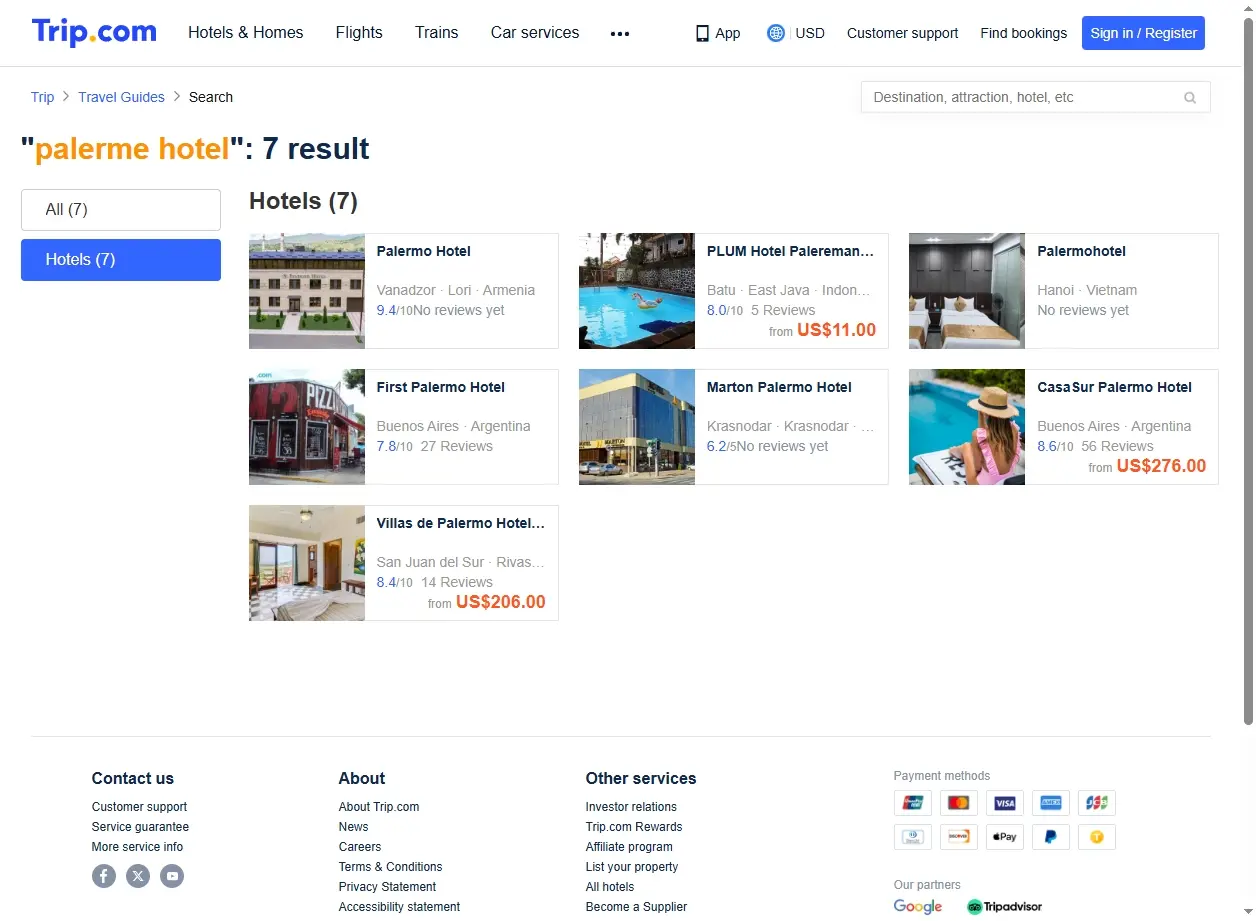Viewport: 1256px width, 921px height.
Task: Open Trip.com Rewards link
Action: tap(634, 827)
